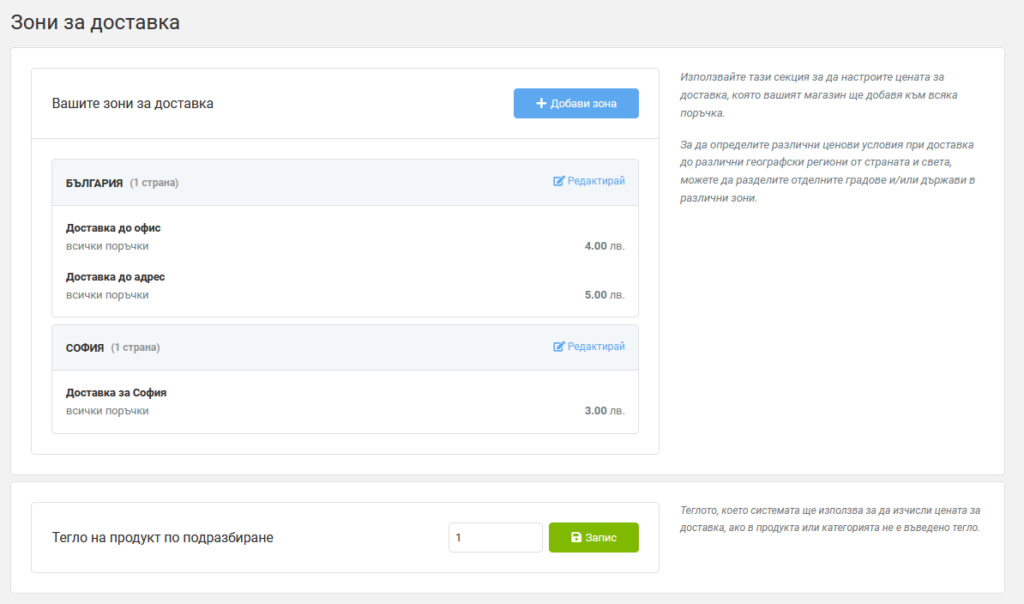Click the (1 страна) label beside СОФИЯ
Viewport: 1024px width, 604px height.
pos(135,347)
